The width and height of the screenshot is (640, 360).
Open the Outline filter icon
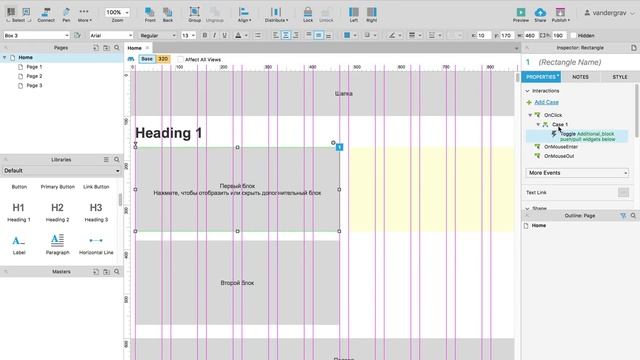click(623, 216)
